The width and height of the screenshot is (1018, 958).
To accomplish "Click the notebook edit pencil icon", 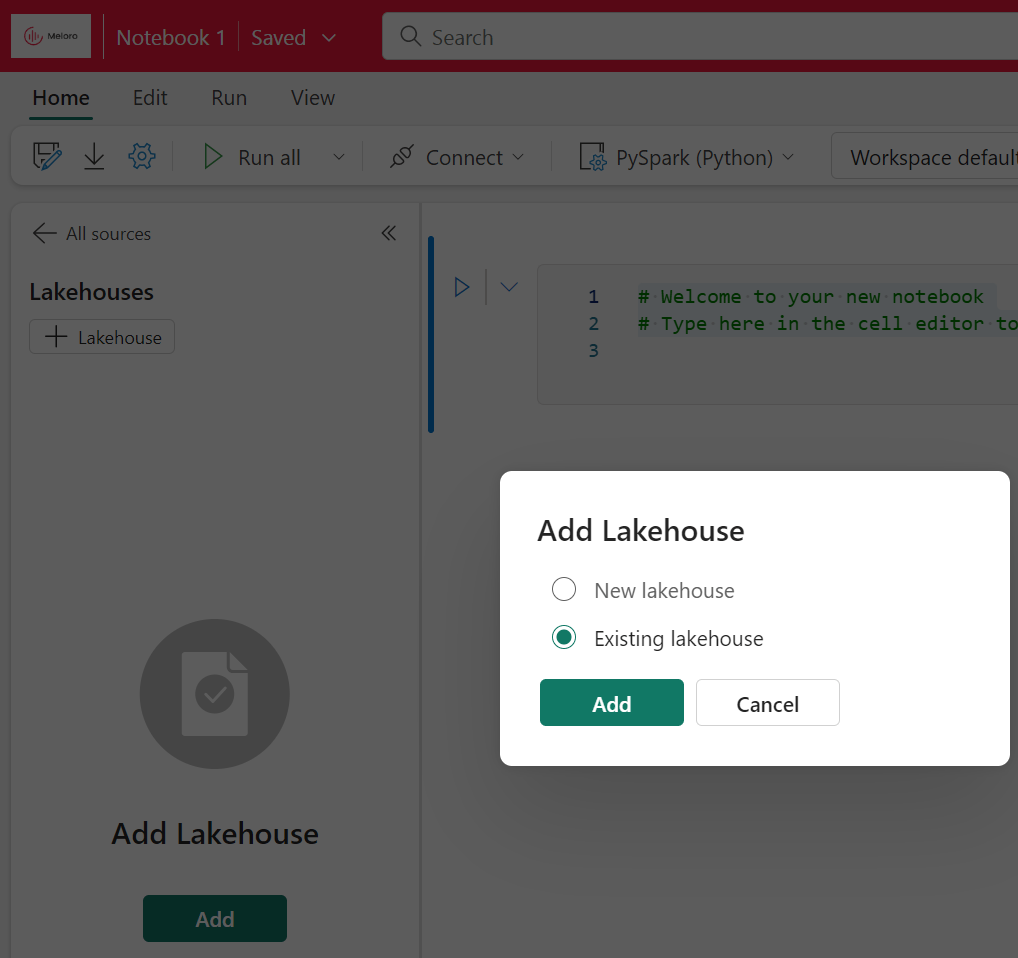I will [47, 157].
